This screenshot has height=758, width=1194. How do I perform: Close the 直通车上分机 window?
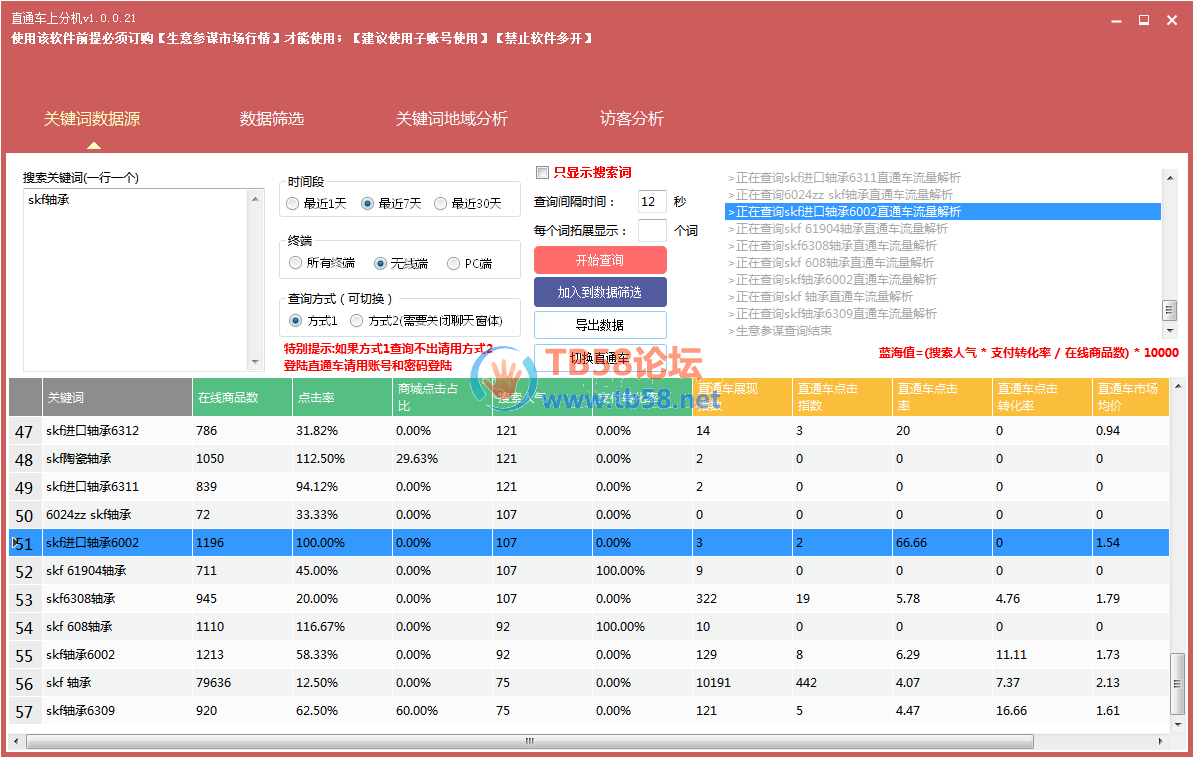click(x=1172, y=21)
